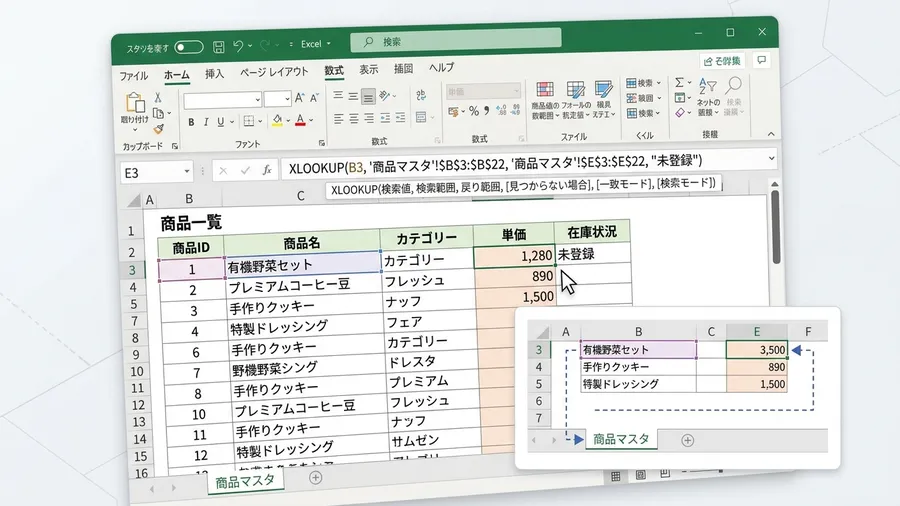Select cell 1,280 in 単価 column
Viewport: 900px width, 506px height.
[514, 256]
